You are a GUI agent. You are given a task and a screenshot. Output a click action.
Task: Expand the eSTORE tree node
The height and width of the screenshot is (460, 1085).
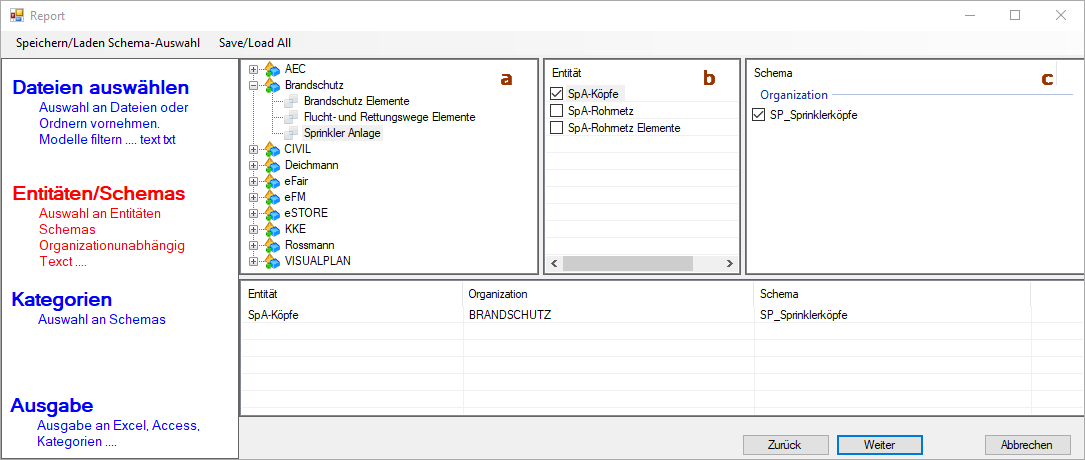click(x=253, y=212)
